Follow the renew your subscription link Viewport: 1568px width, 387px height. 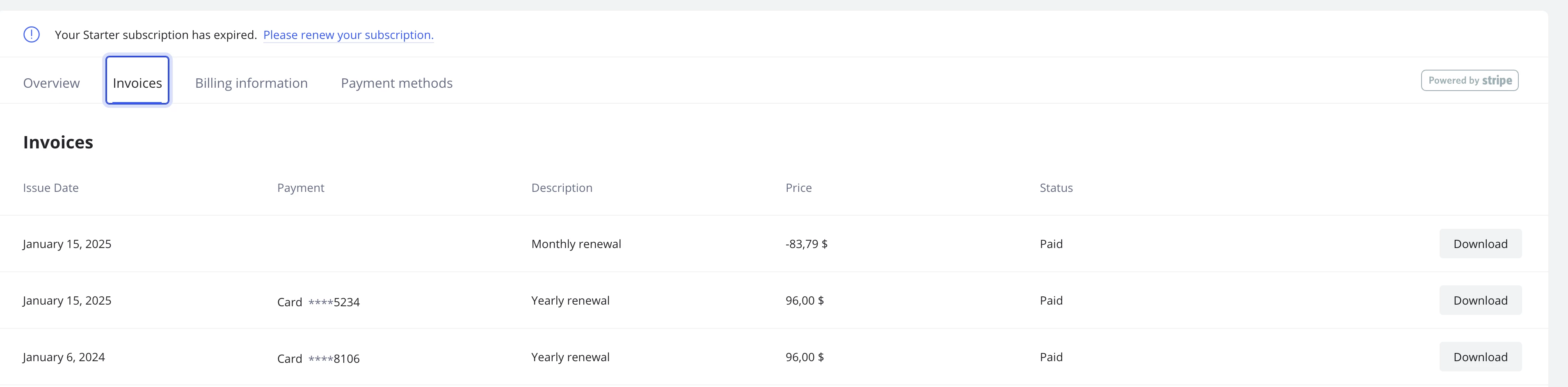348,35
